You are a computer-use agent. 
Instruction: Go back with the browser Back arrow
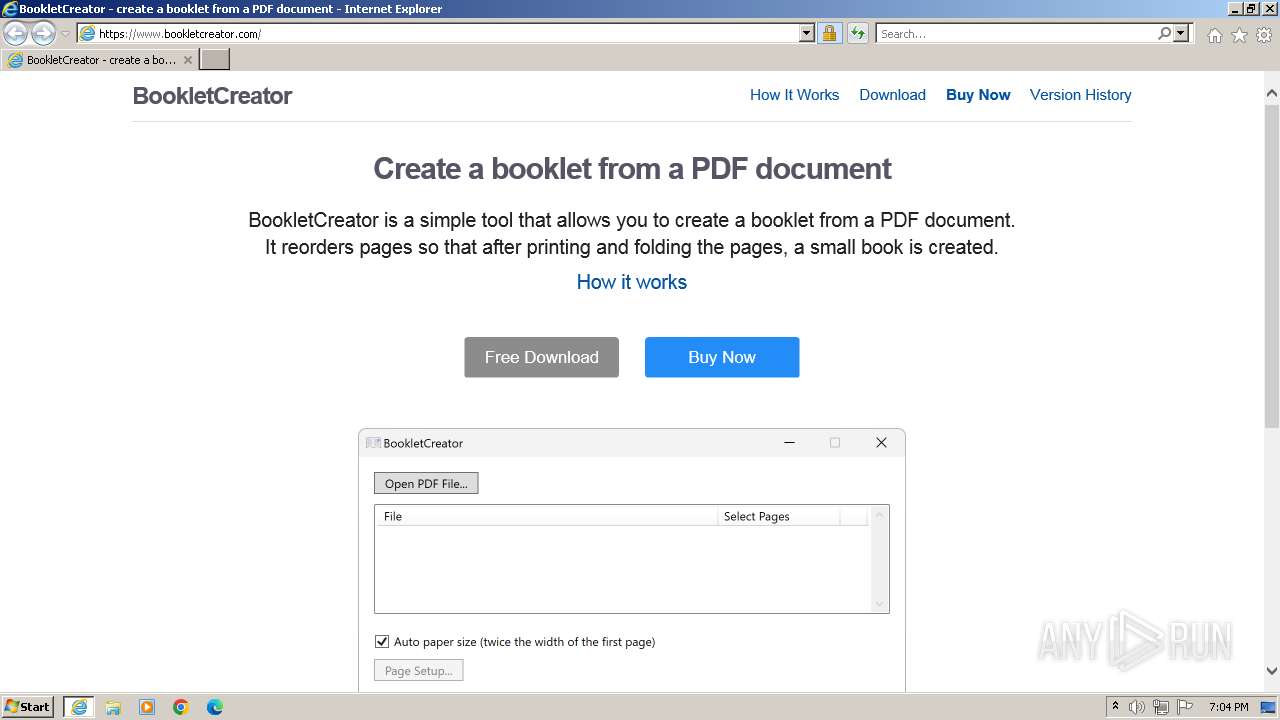(16, 33)
